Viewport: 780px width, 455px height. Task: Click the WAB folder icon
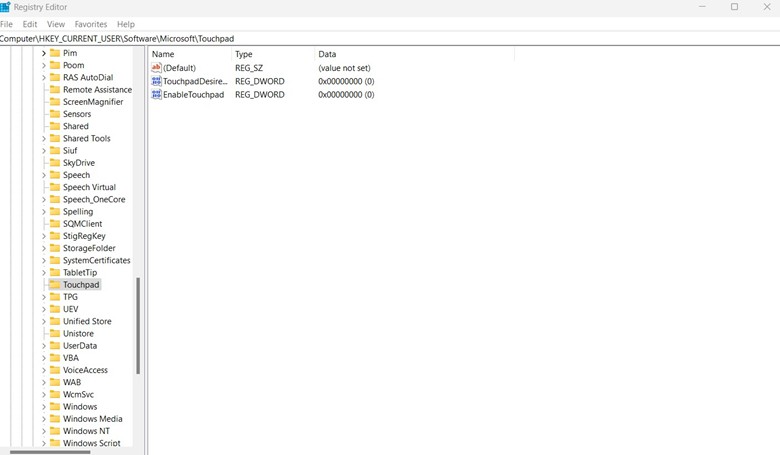55,382
